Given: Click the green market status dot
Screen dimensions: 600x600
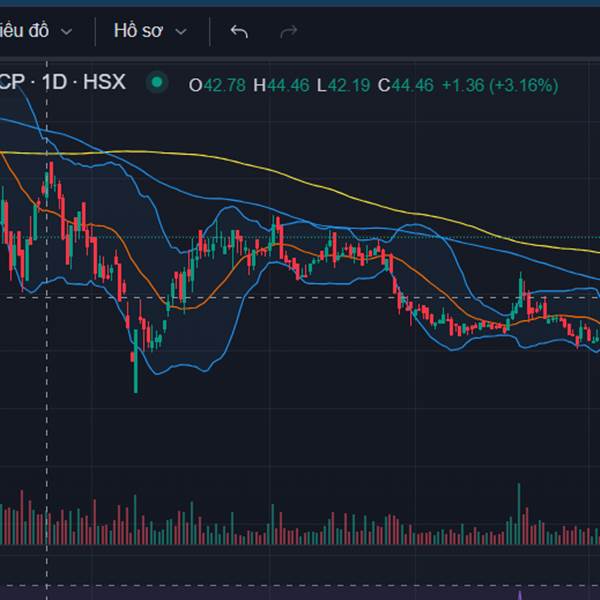Looking at the screenshot, I should click(157, 83).
